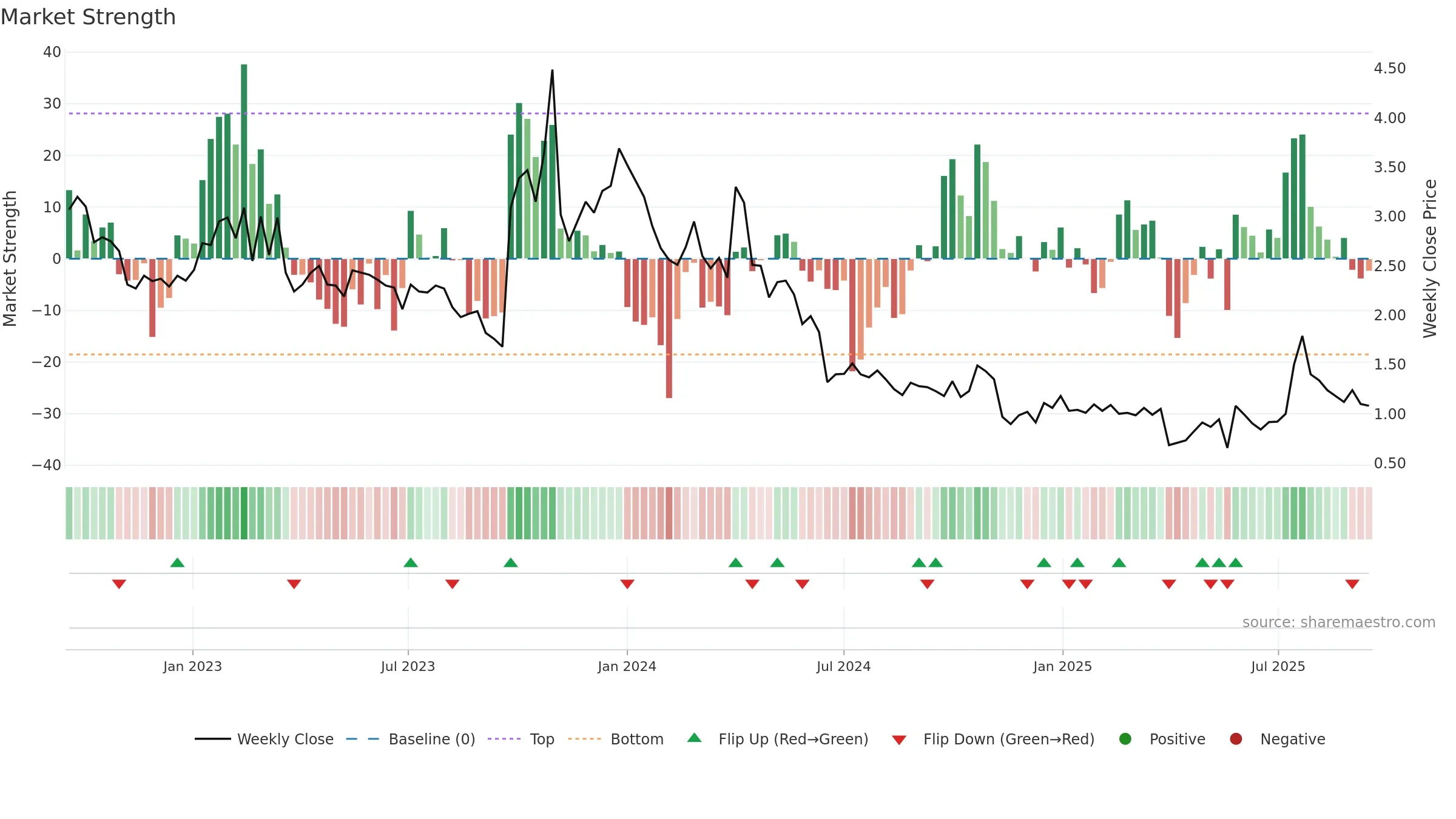
Task: Click the Jan 2025 x-axis label
Action: 1062,667
